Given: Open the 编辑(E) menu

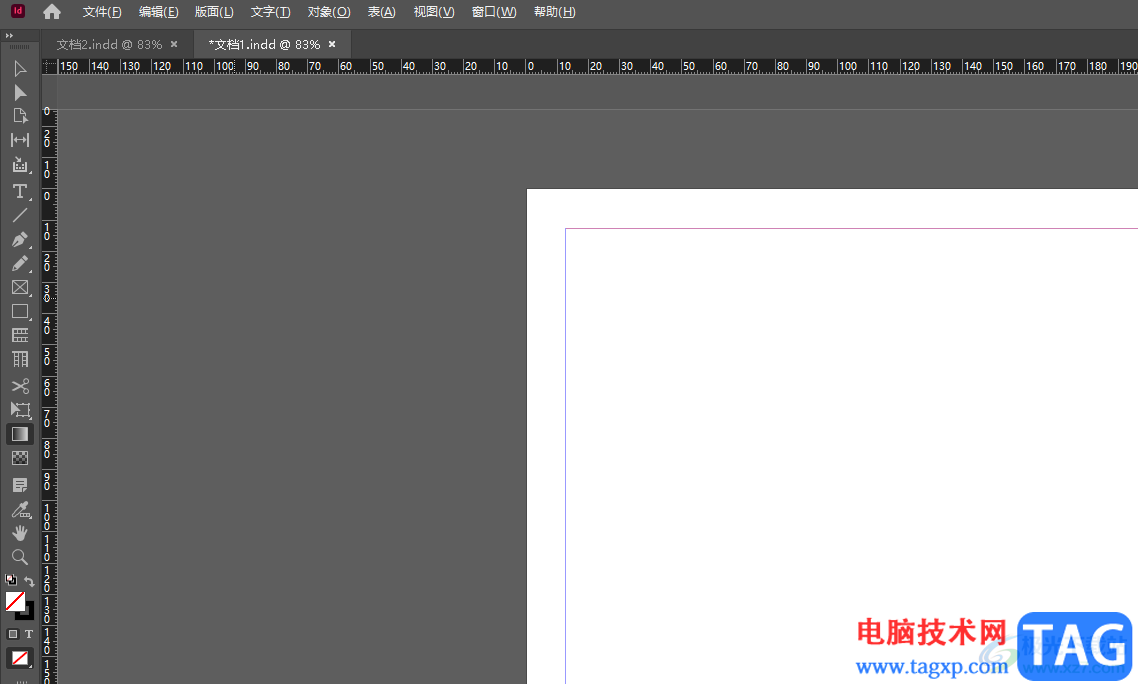Looking at the screenshot, I should coord(158,12).
